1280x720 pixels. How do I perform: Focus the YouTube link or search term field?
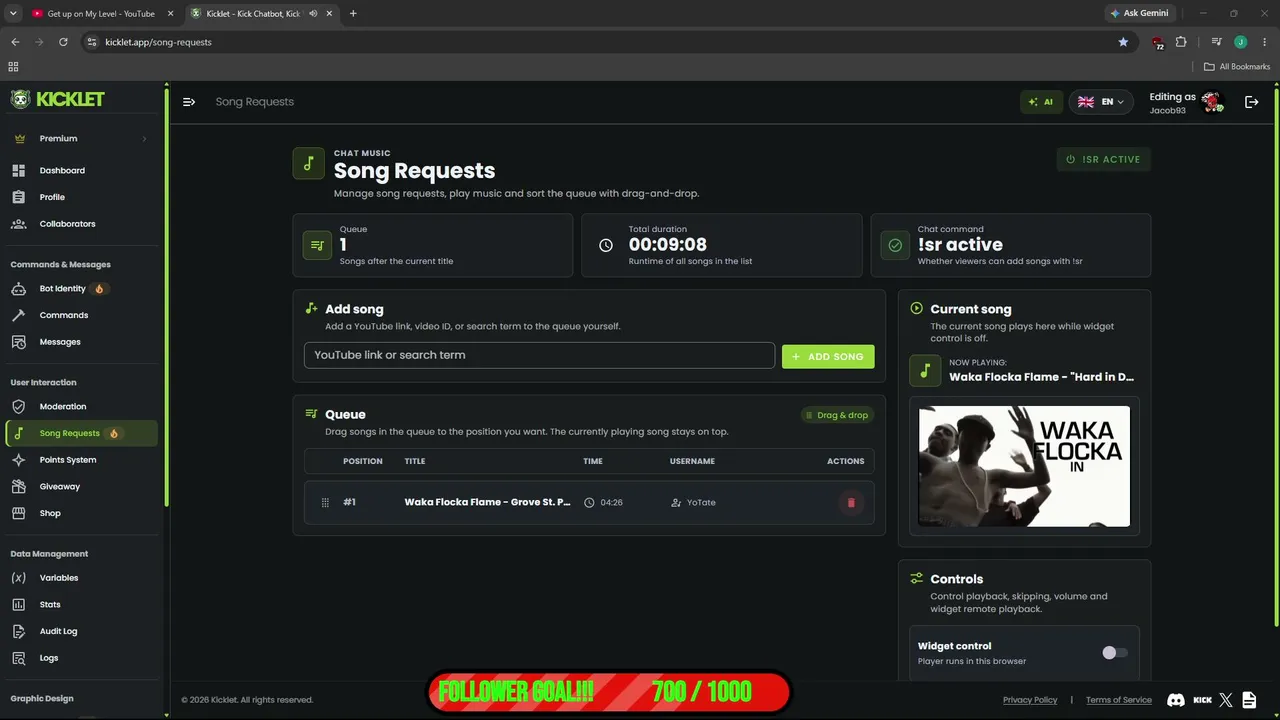(x=539, y=355)
